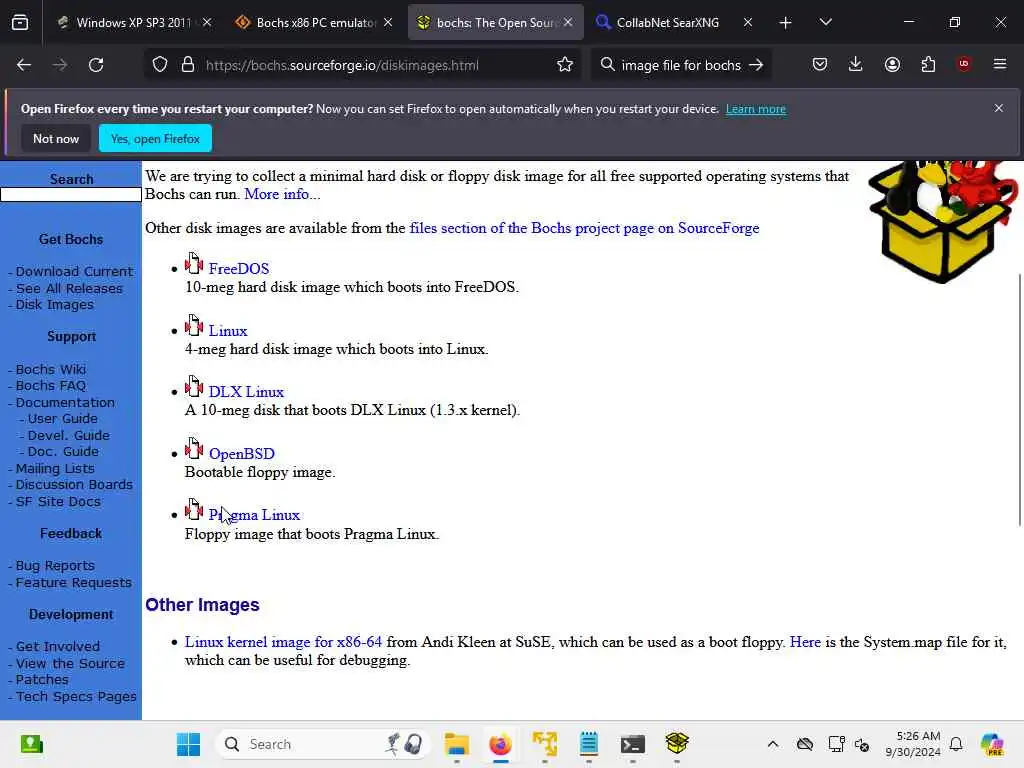Screen dimensions: 1024x768
Task: Click Yes, open Firefox button
Action: pos(155,138)
